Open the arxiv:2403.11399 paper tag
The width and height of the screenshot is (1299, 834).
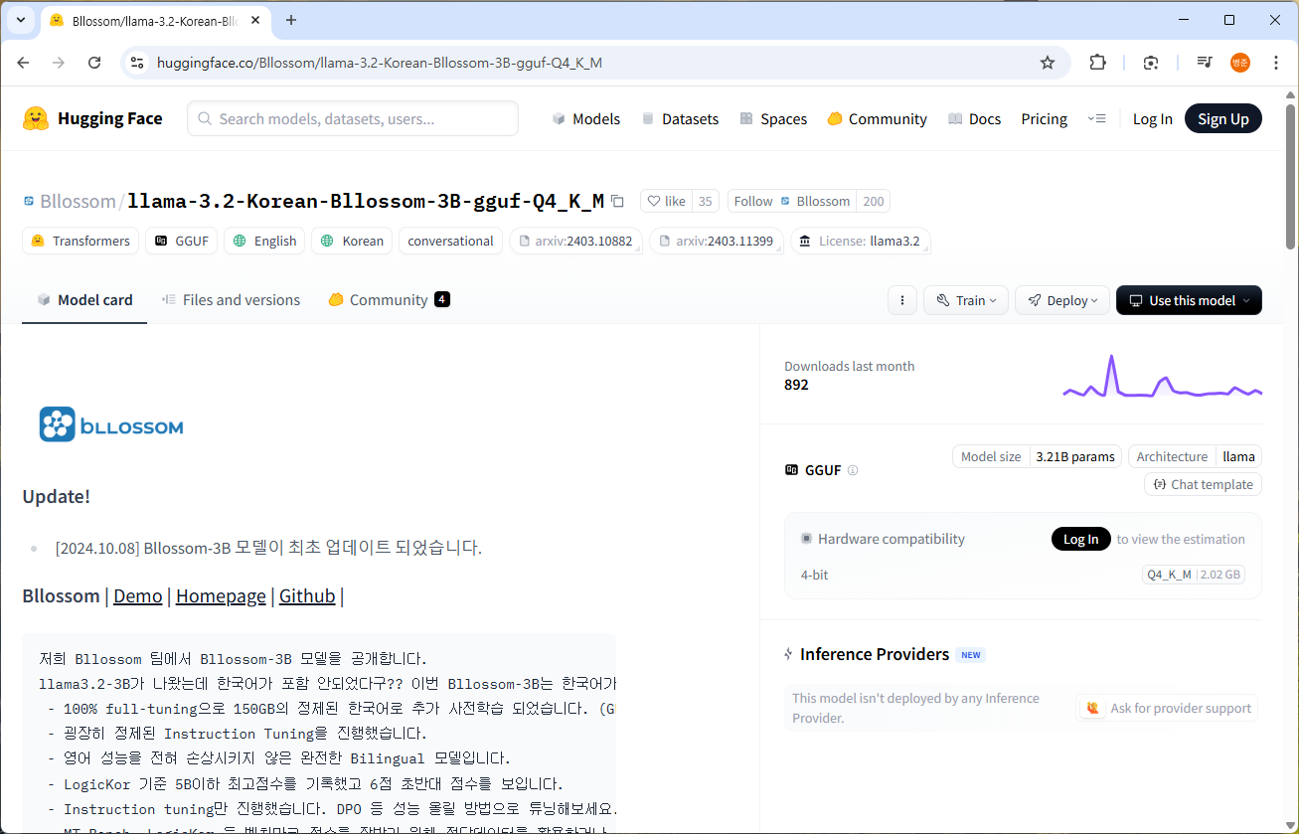[716, 241]
